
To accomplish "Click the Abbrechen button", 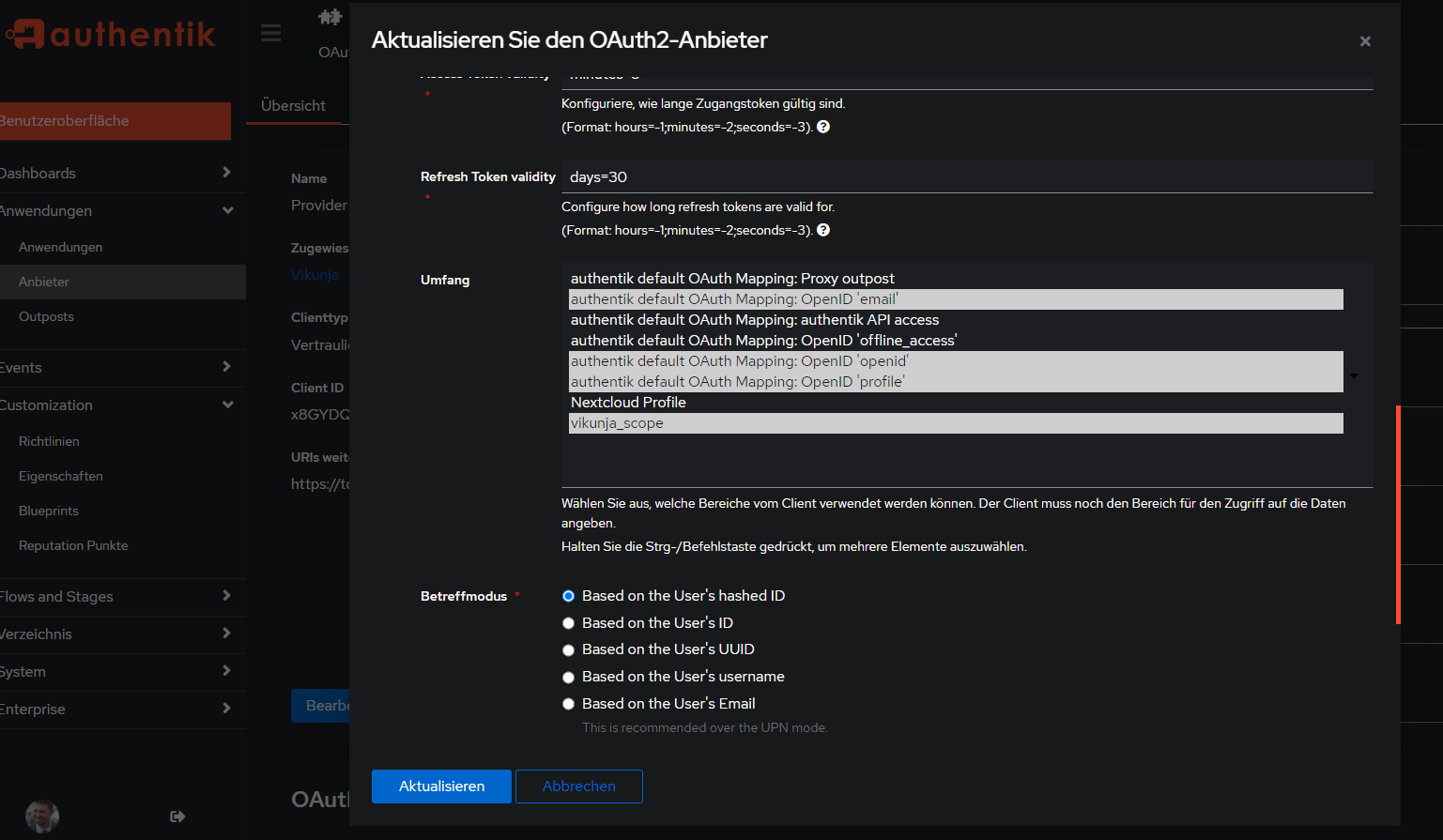I will pyautogui.click(x=578, y=787).
